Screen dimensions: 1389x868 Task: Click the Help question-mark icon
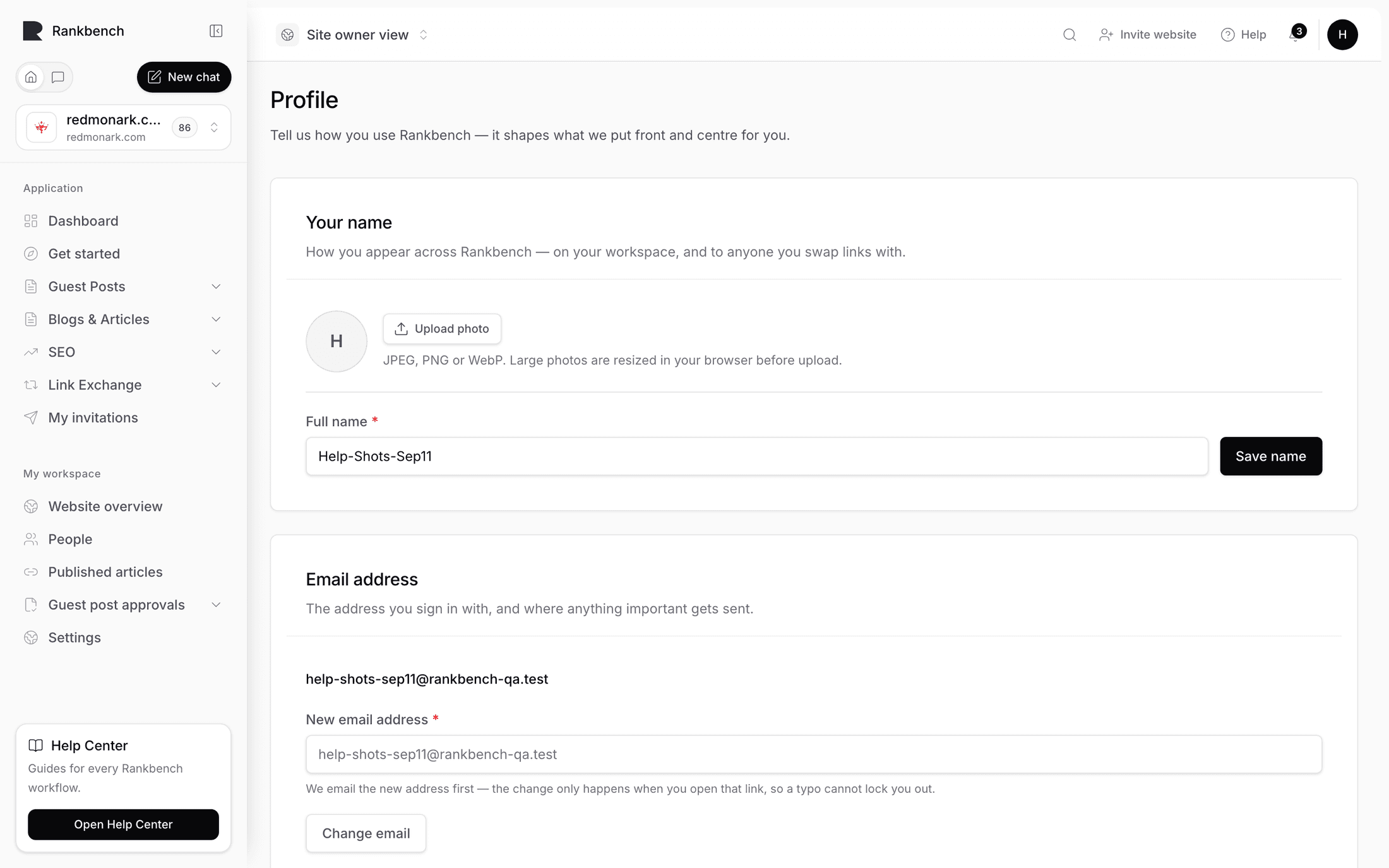click(1227, 35)
